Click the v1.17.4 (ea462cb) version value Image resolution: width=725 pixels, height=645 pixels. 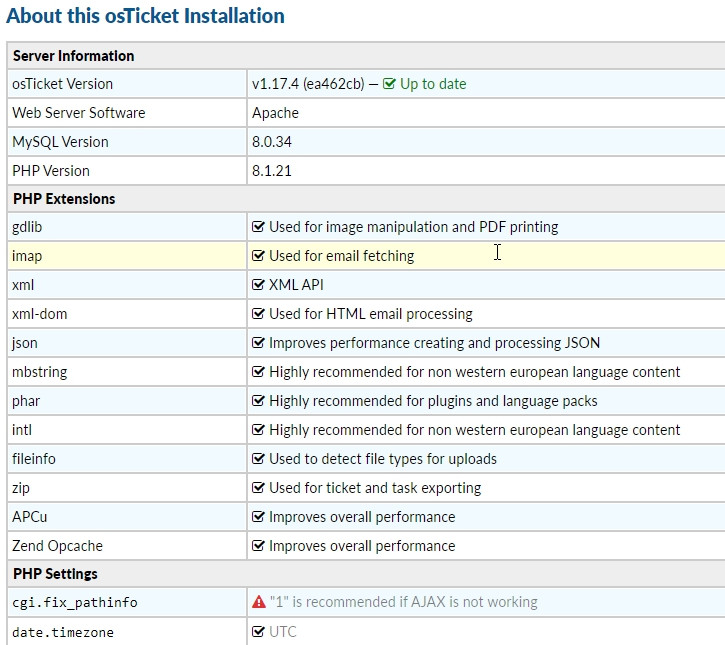click(308, 84)
